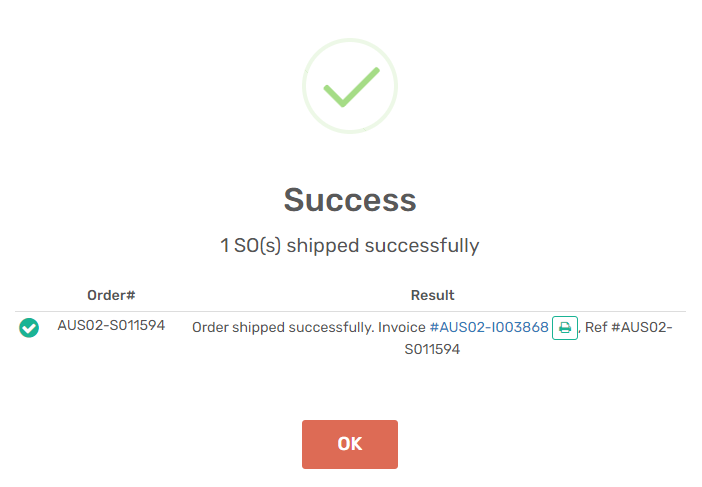702x487 pixels.
Task: Click the 'Order shipped' words in result row
Action: [x=239, y=327]
